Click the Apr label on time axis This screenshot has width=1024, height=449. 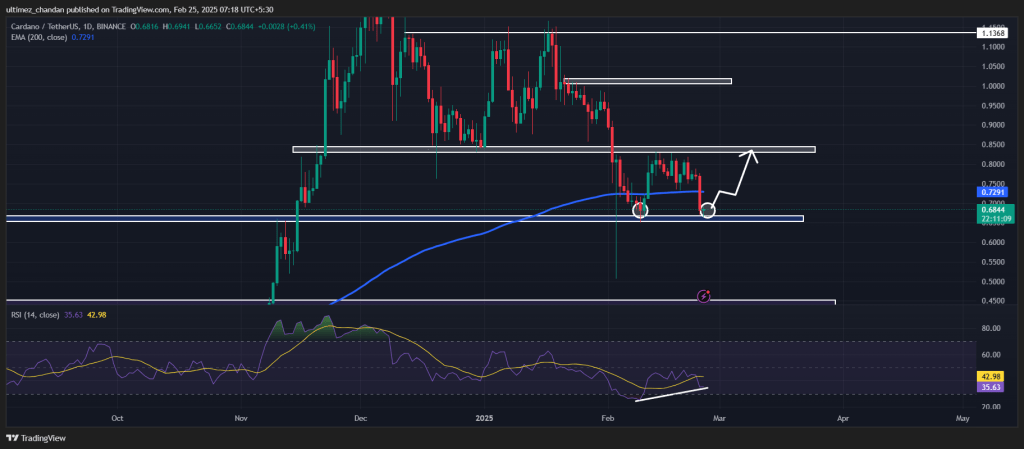tap(843, 418)
